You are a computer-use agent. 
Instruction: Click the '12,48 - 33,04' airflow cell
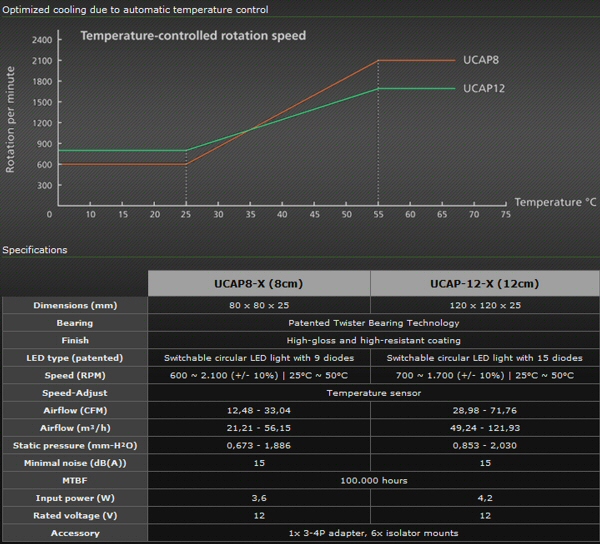coord(259,410)
